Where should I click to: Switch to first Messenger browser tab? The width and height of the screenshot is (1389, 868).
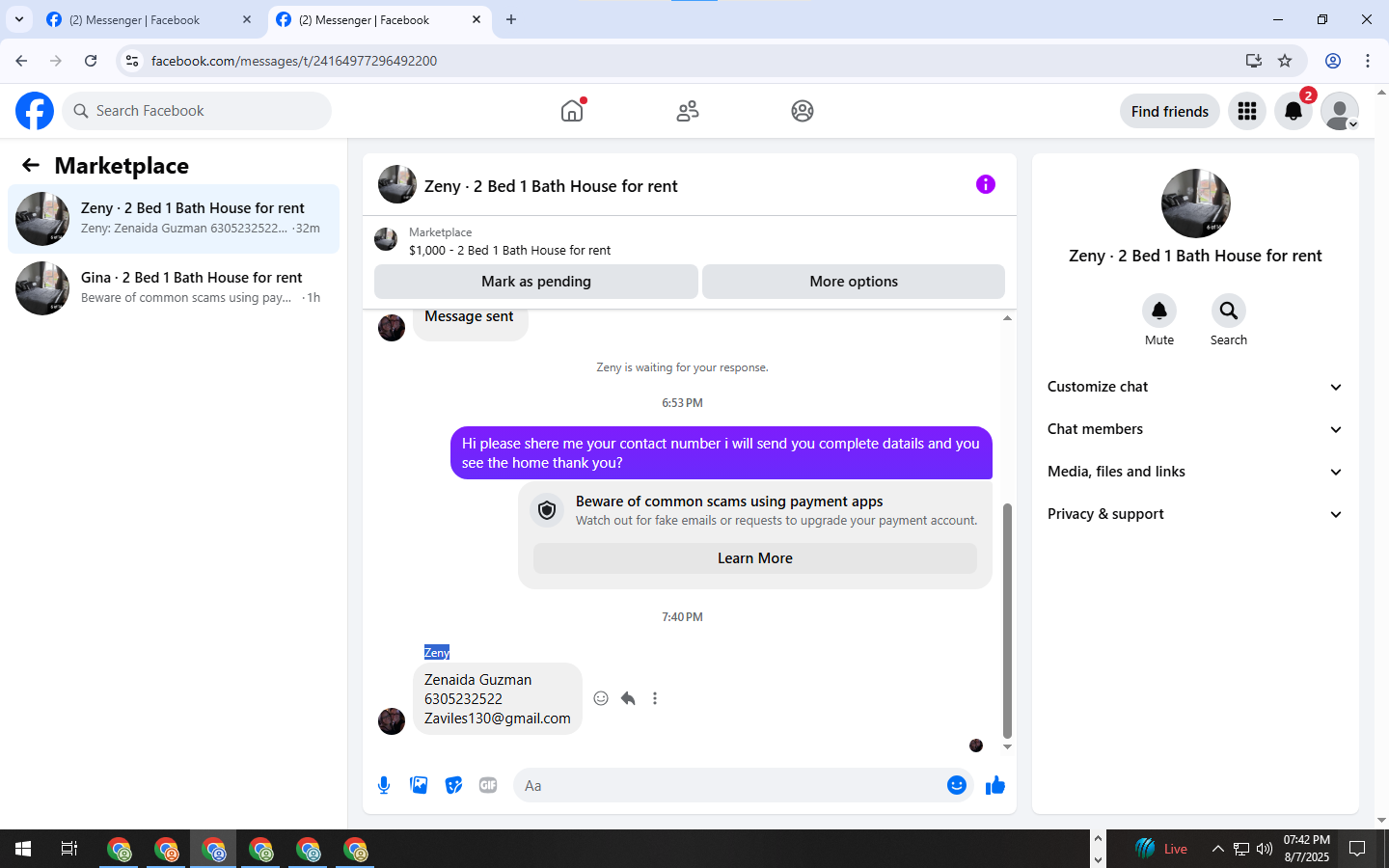[148, 19]
